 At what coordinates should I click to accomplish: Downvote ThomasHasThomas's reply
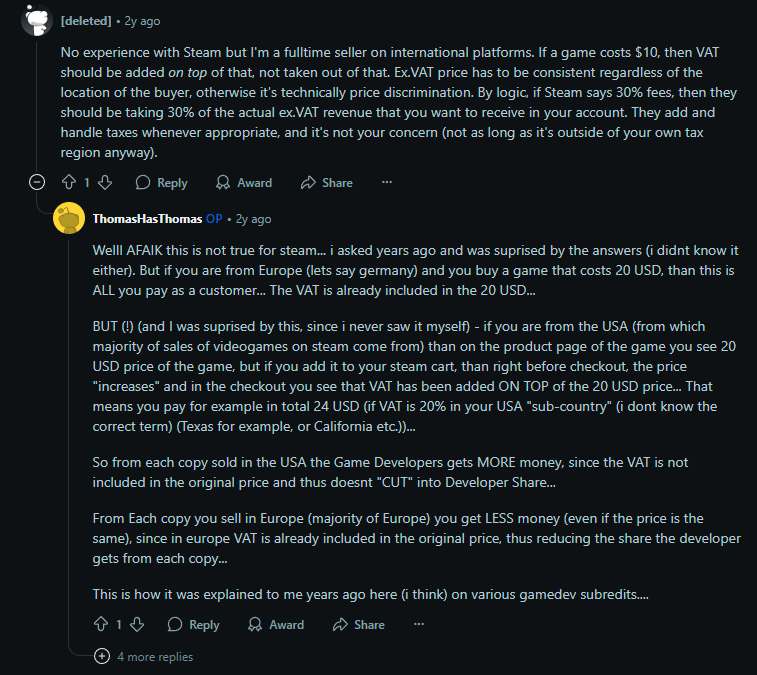point(137,625)
